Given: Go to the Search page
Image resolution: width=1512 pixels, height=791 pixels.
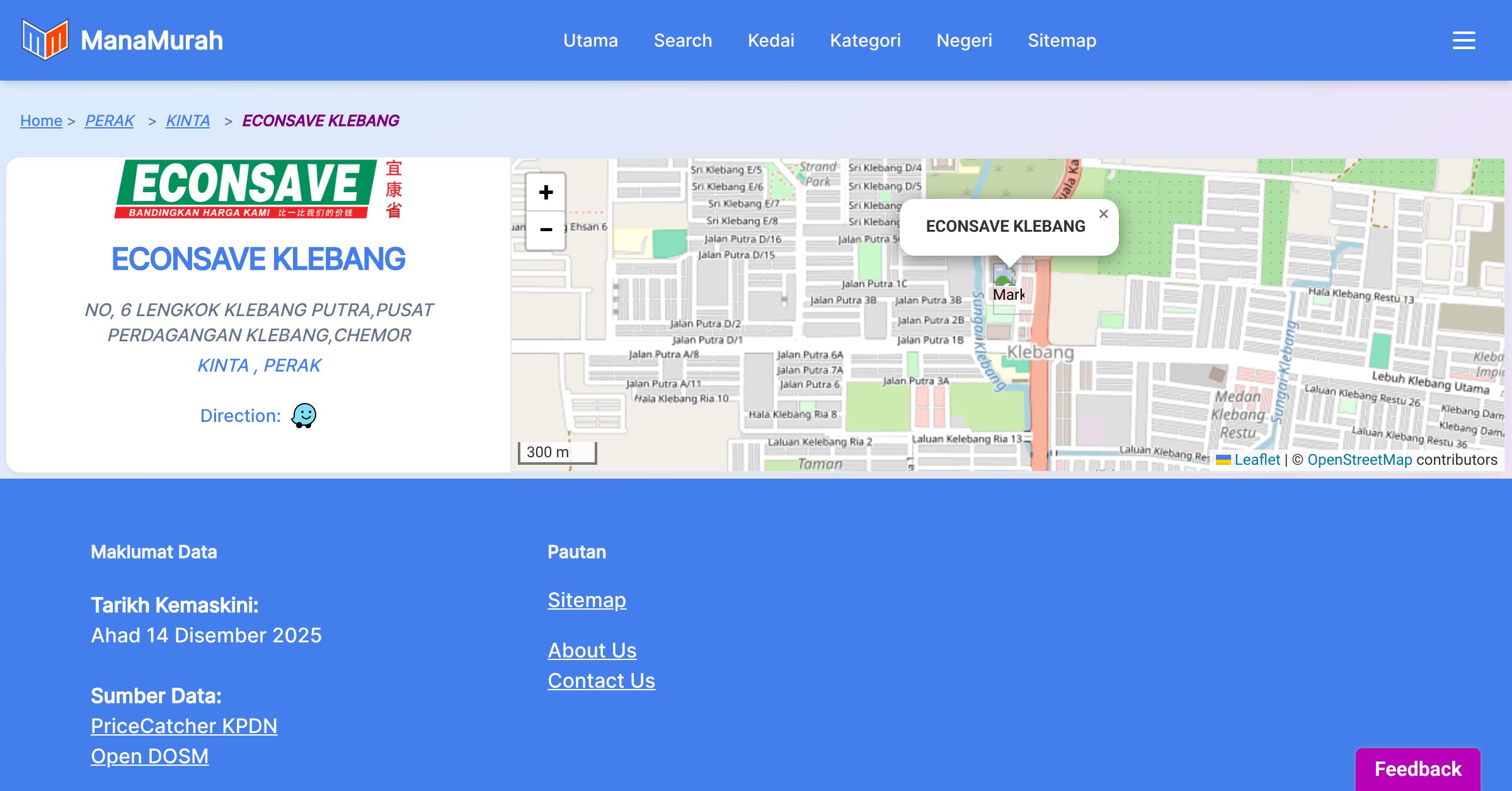Looking at the screenshot, I should 682,40.
